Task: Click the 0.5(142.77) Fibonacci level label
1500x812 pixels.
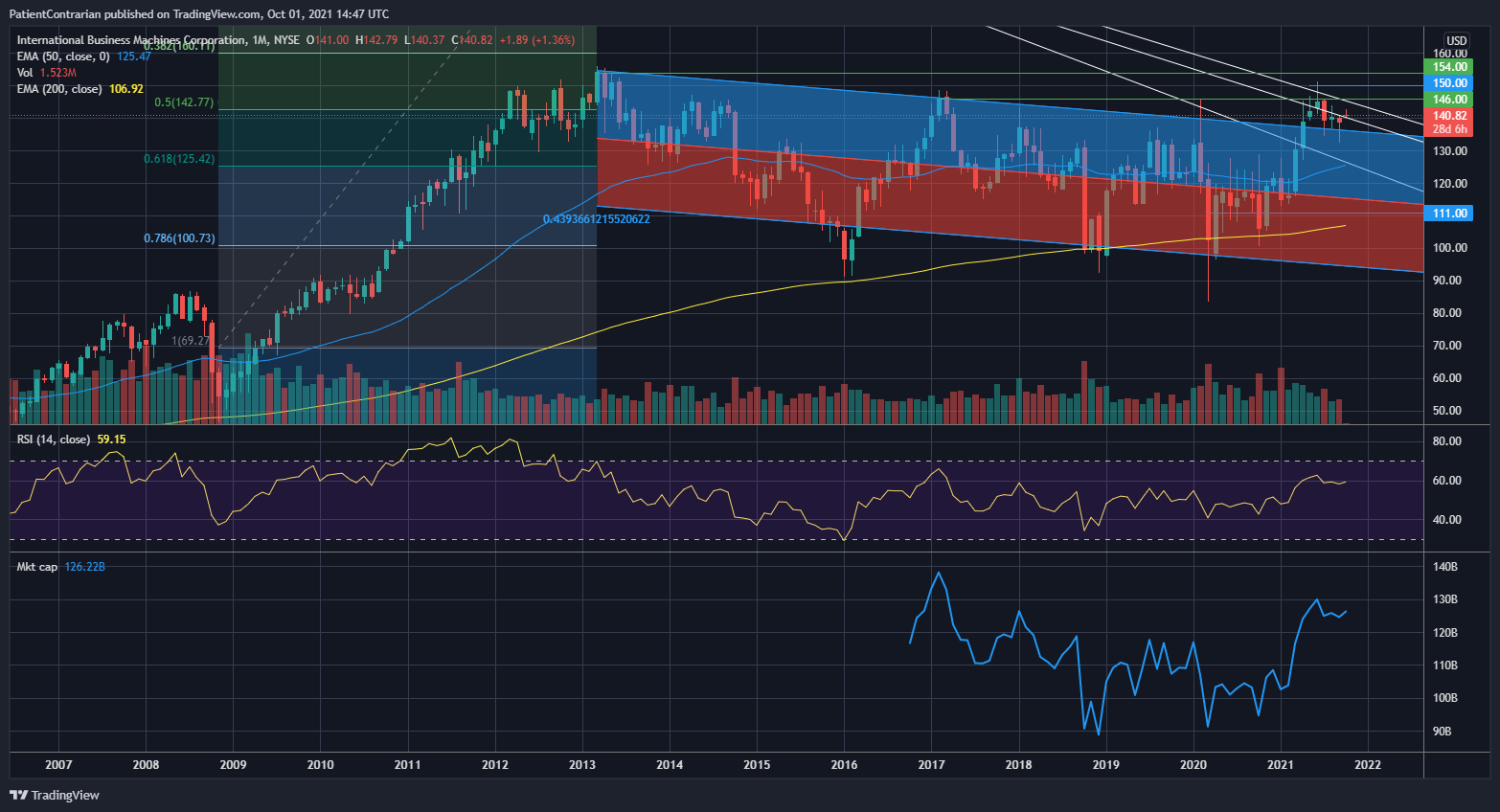Action: point(184,102)
